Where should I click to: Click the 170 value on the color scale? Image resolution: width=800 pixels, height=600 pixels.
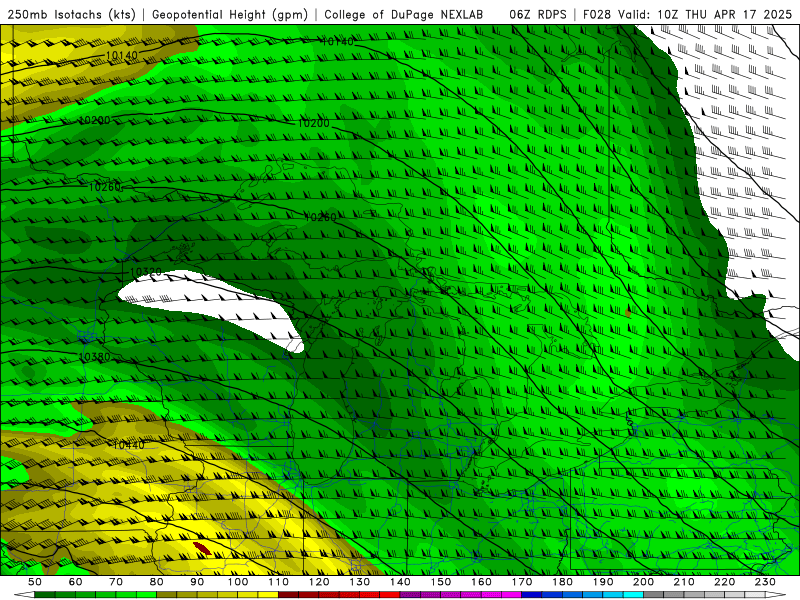522,582
